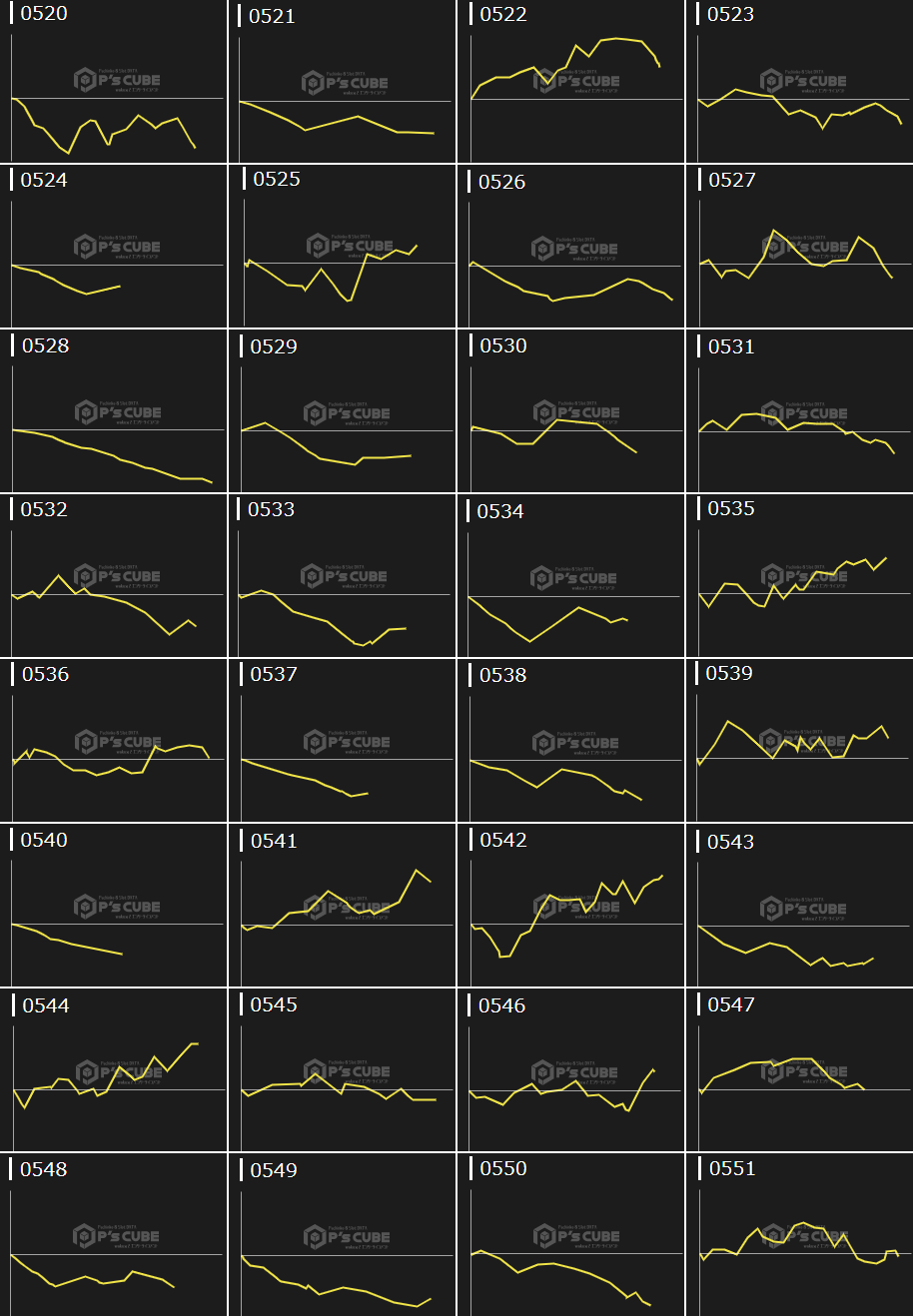Click the 0542 line graph

pos(571,906)
